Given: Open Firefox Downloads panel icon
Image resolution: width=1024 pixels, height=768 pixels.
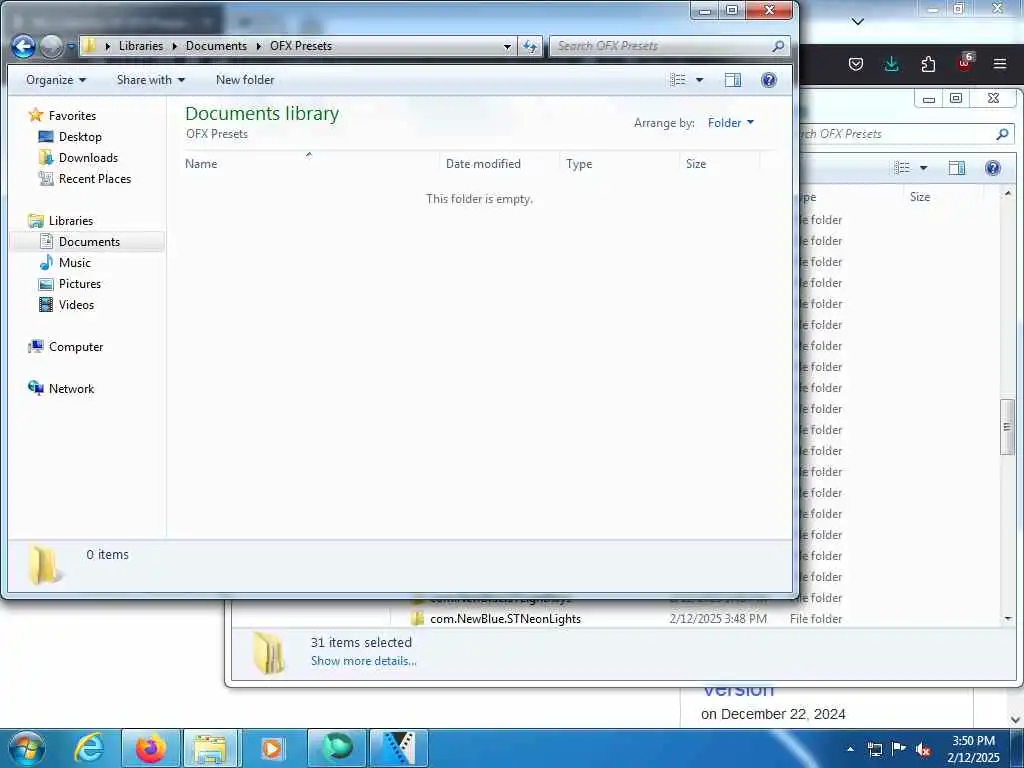Looking at the screenshot, I should coord(891,64).
